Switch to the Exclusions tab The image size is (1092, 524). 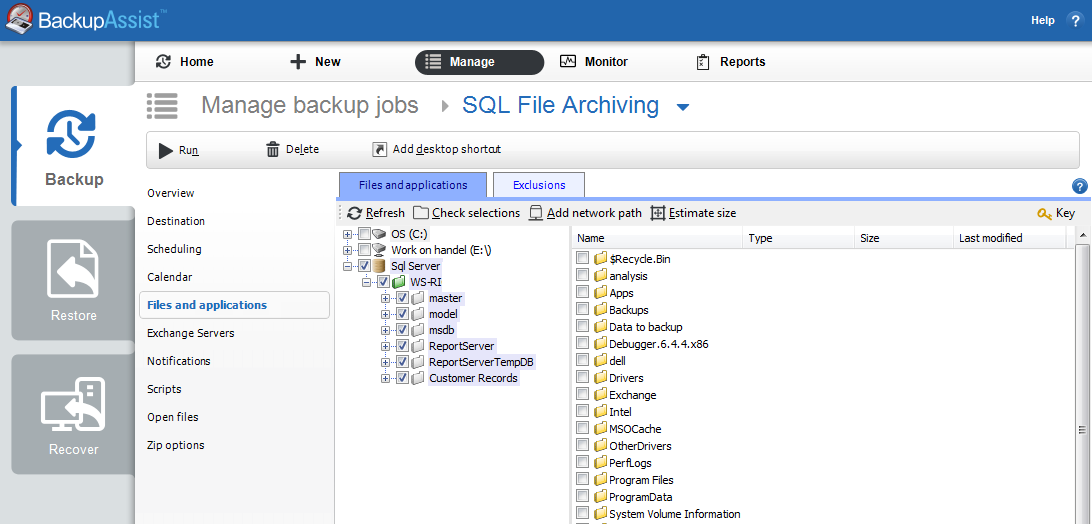pos(539,185)
